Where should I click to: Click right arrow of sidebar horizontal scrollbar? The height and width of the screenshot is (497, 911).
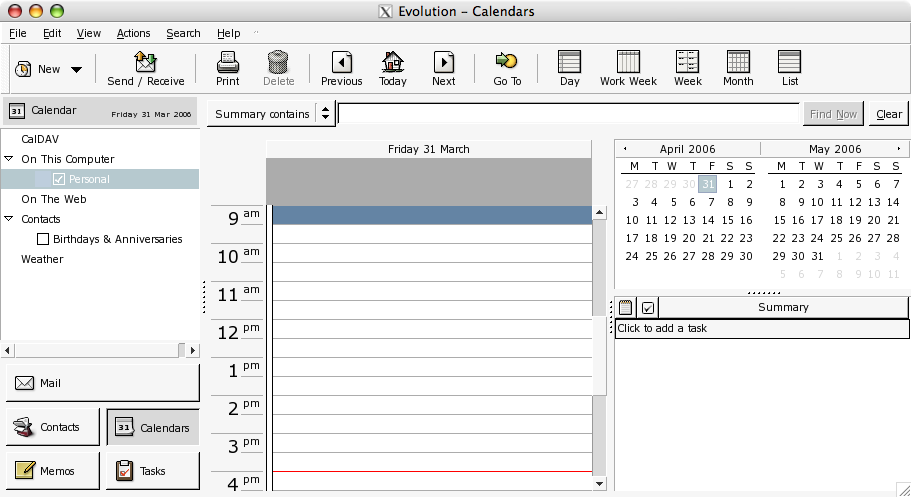pos(193,350)
